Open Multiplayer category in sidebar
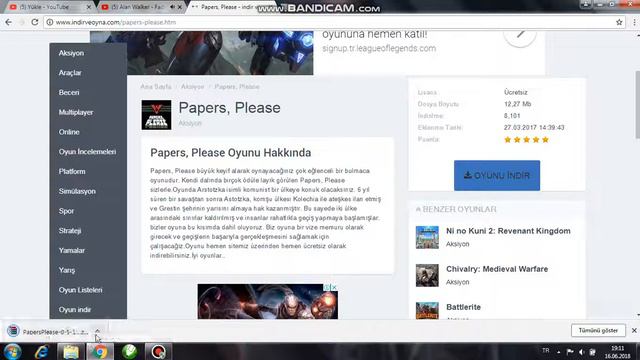The image size is (640, 360). pyautogui.click(x=76, y=112)
